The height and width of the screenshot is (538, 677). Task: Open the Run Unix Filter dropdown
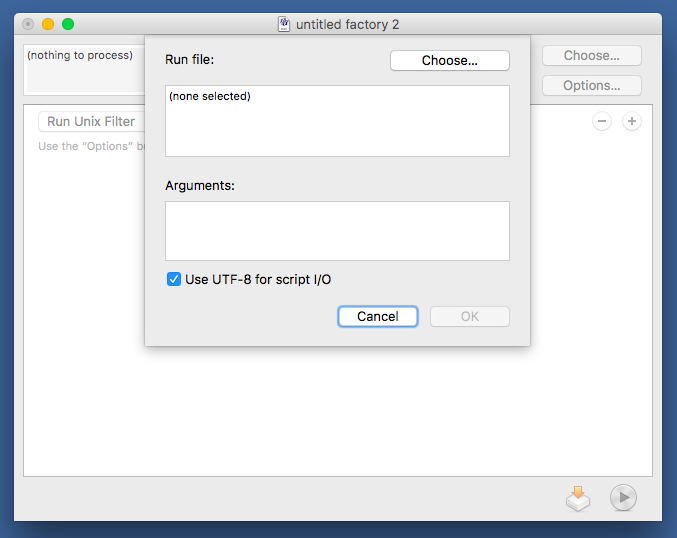91,122
